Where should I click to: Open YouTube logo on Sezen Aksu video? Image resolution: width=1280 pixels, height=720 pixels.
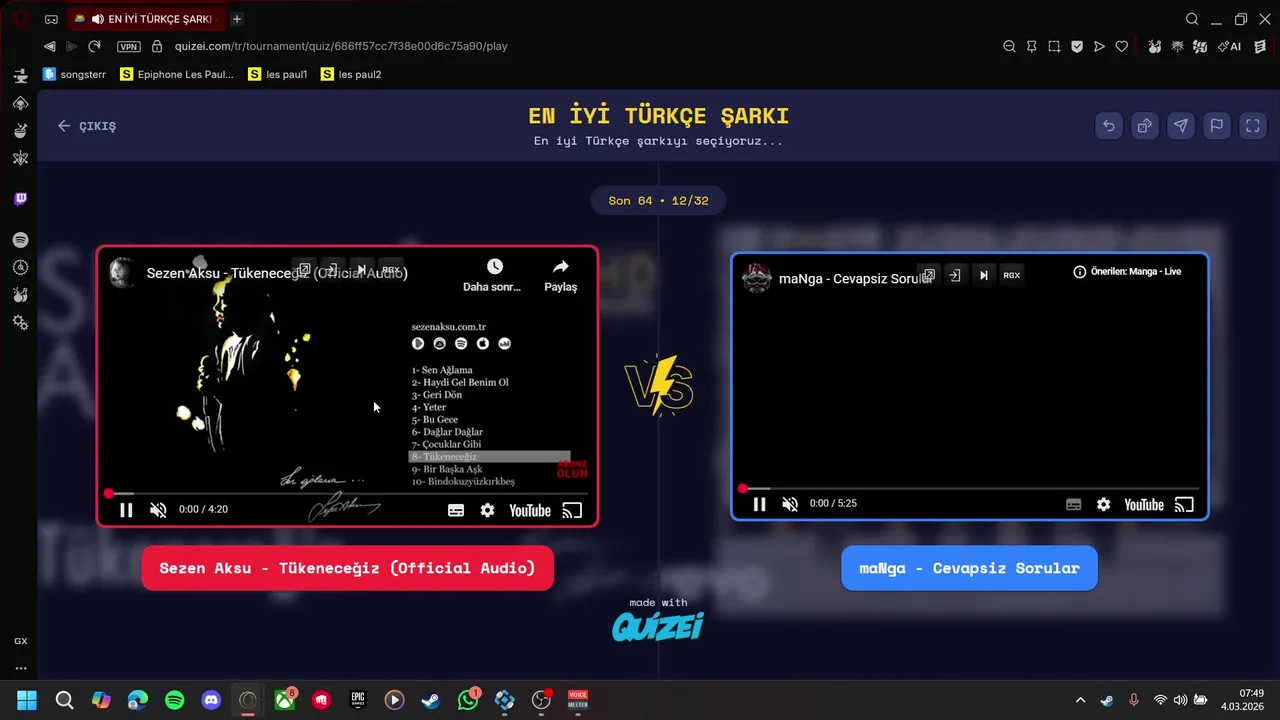coord(530,510)
